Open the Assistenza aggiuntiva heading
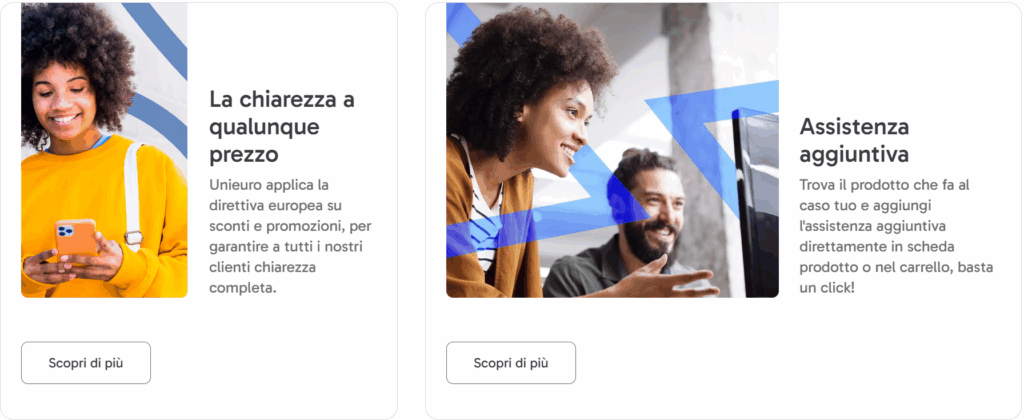This screenshot has height=420, width=1024. tap(854, 140)
